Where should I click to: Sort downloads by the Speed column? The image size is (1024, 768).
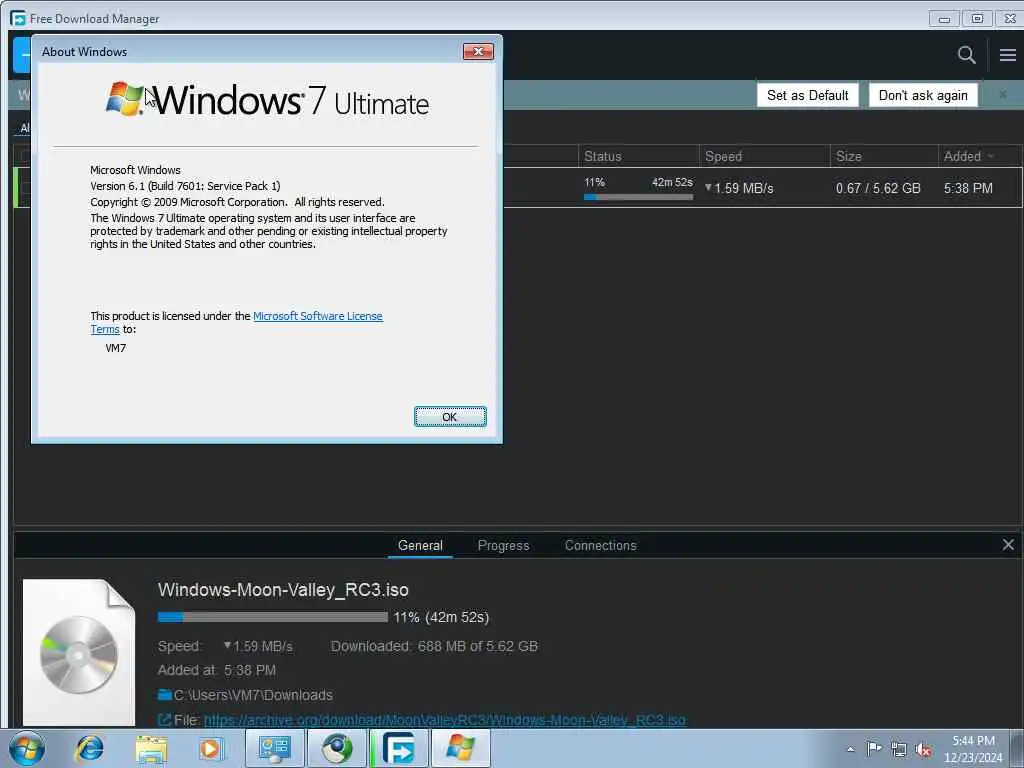(765, 156)
